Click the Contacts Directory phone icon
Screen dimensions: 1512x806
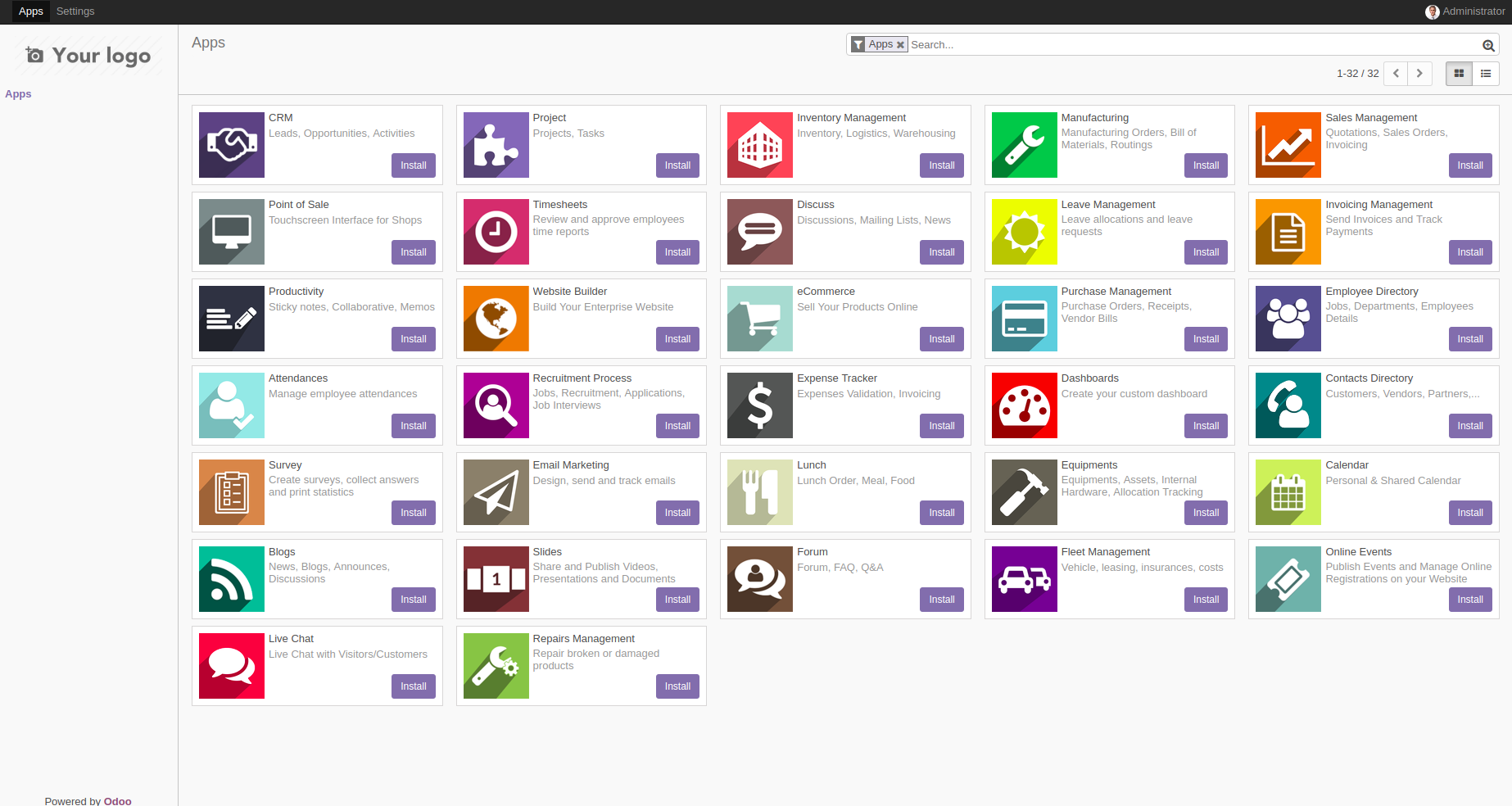(1288, 405)
